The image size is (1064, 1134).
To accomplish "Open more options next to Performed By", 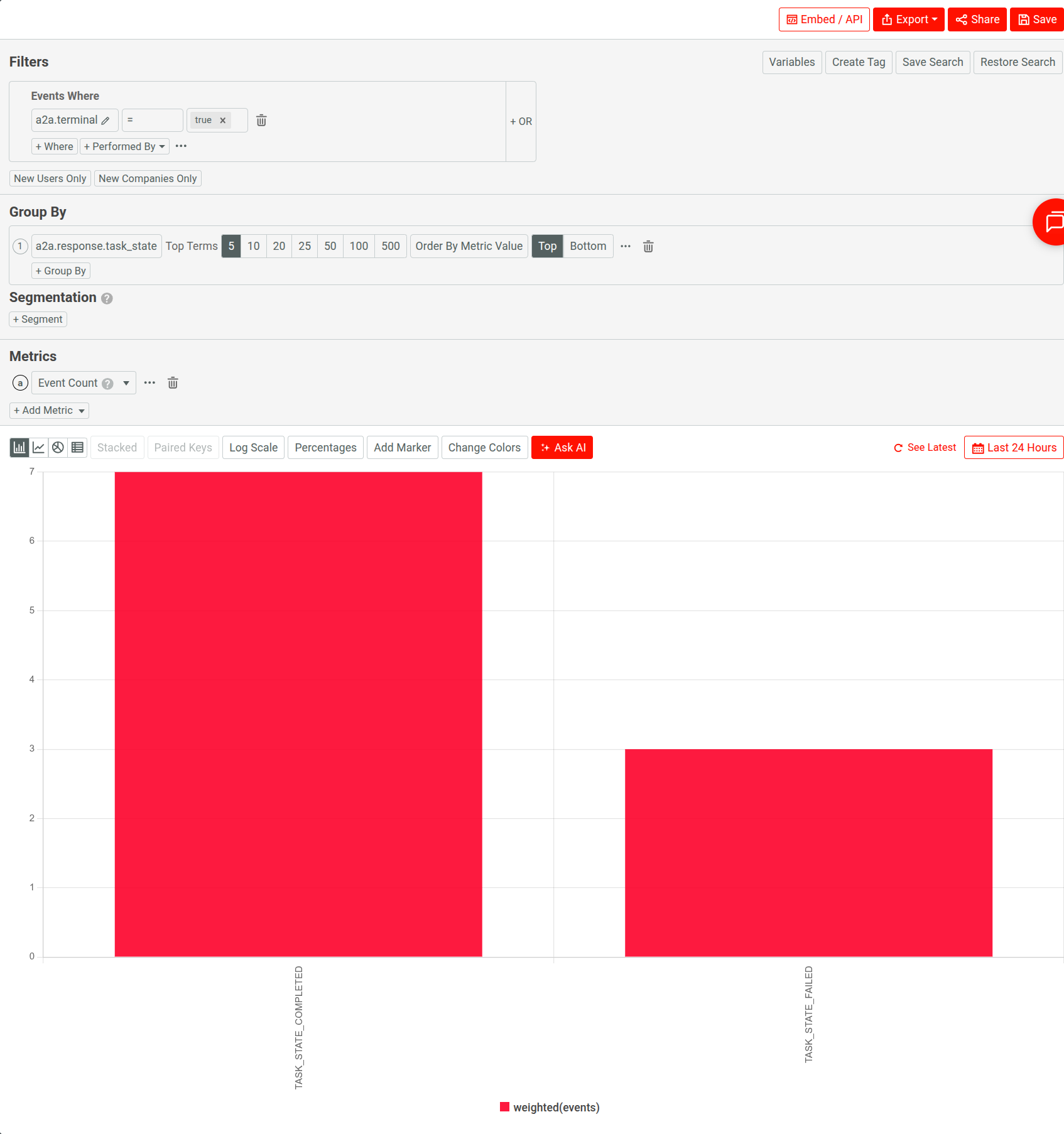I will pos(182,146).
